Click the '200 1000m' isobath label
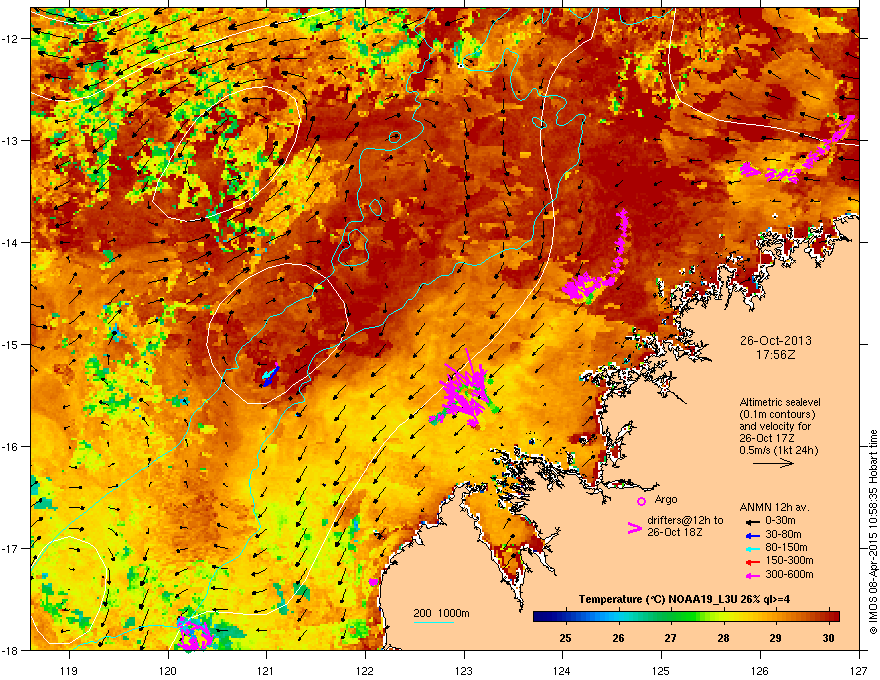880x680 pixels. click(441, 613)
